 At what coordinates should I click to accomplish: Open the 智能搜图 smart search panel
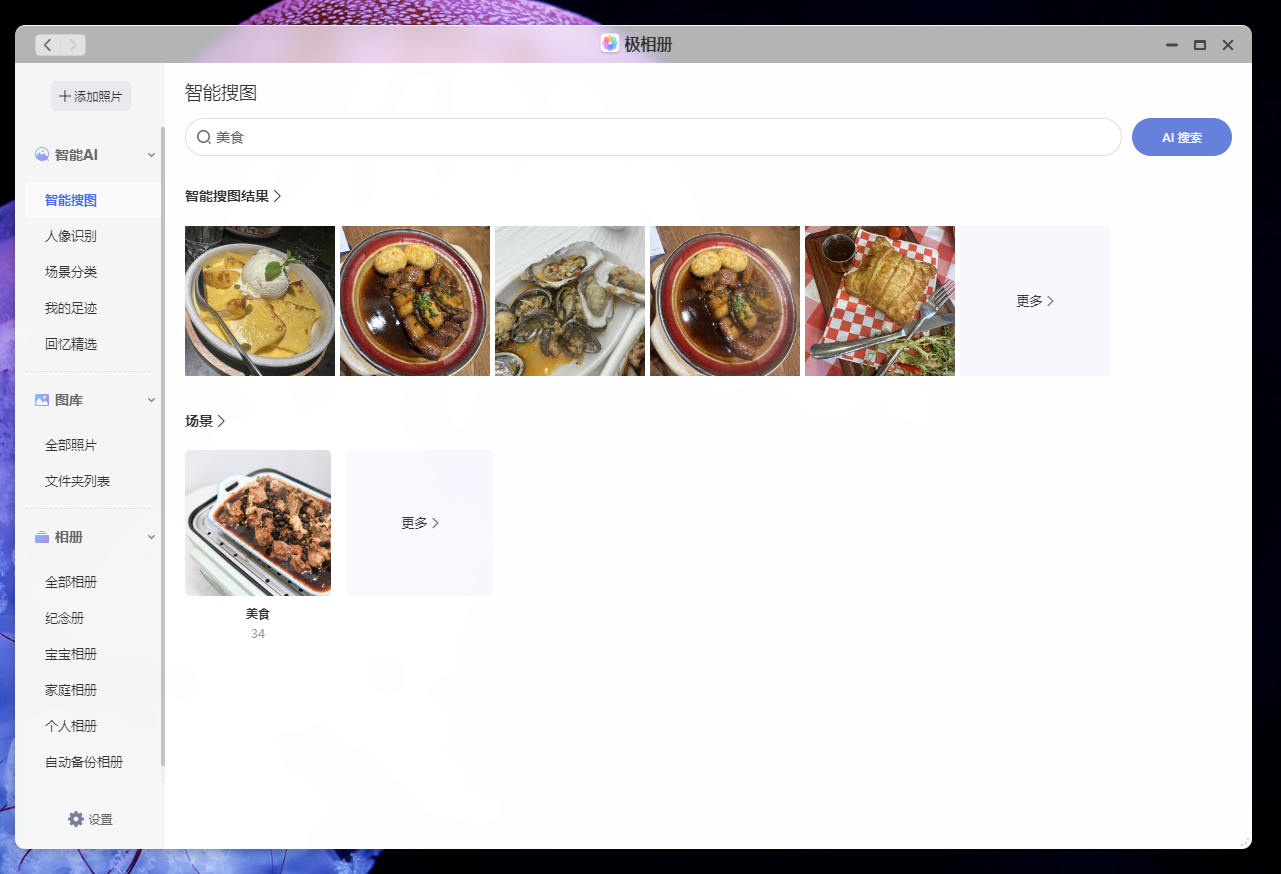point(70,199)
